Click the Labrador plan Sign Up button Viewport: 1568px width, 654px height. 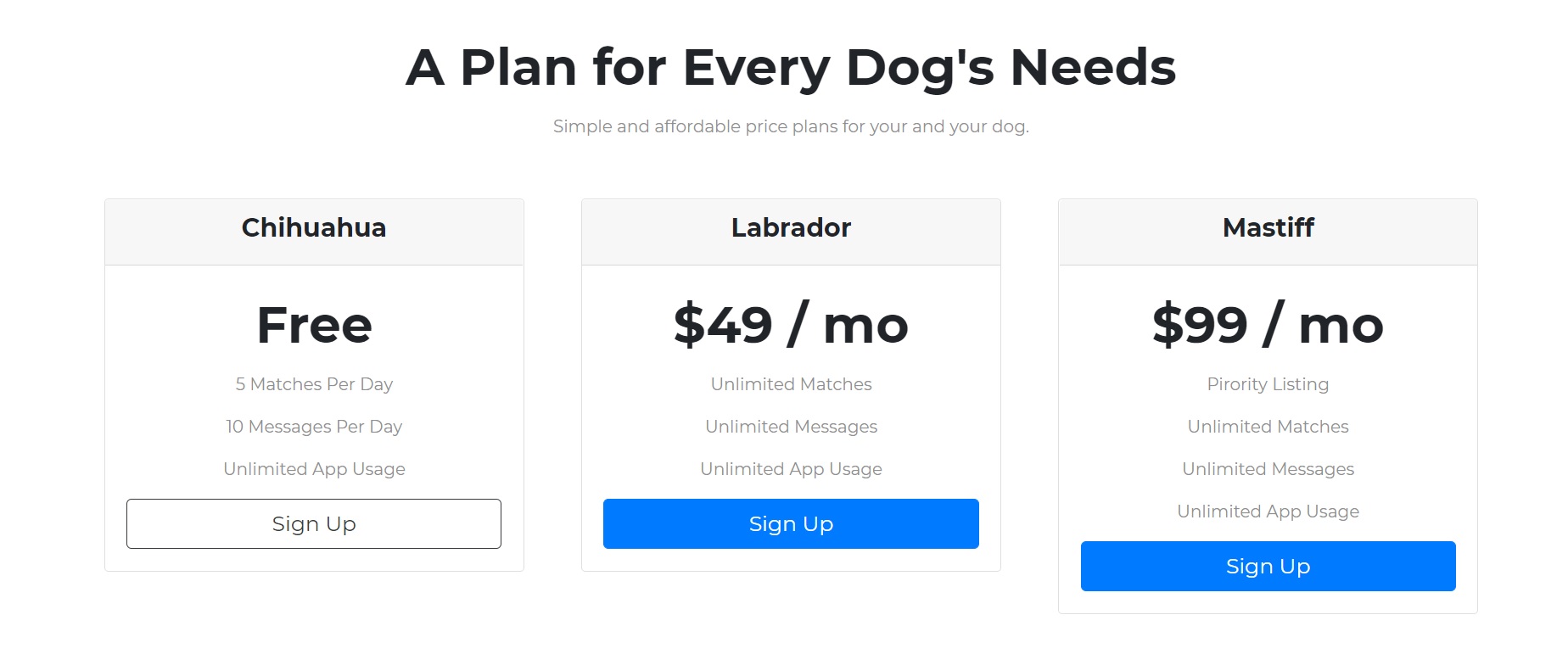790,523
